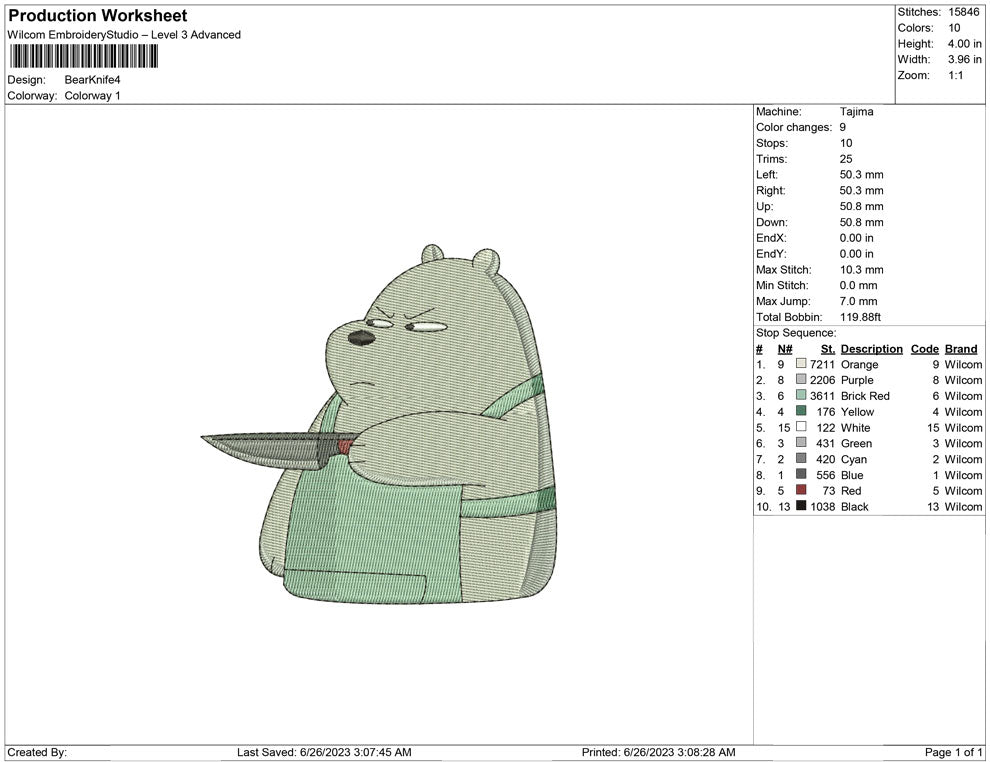Screen dimensions: 990x762
Task: Click the 'Last Saved: 6/26/2023 3:07:45 AM' footer
Action: point(324,752)
